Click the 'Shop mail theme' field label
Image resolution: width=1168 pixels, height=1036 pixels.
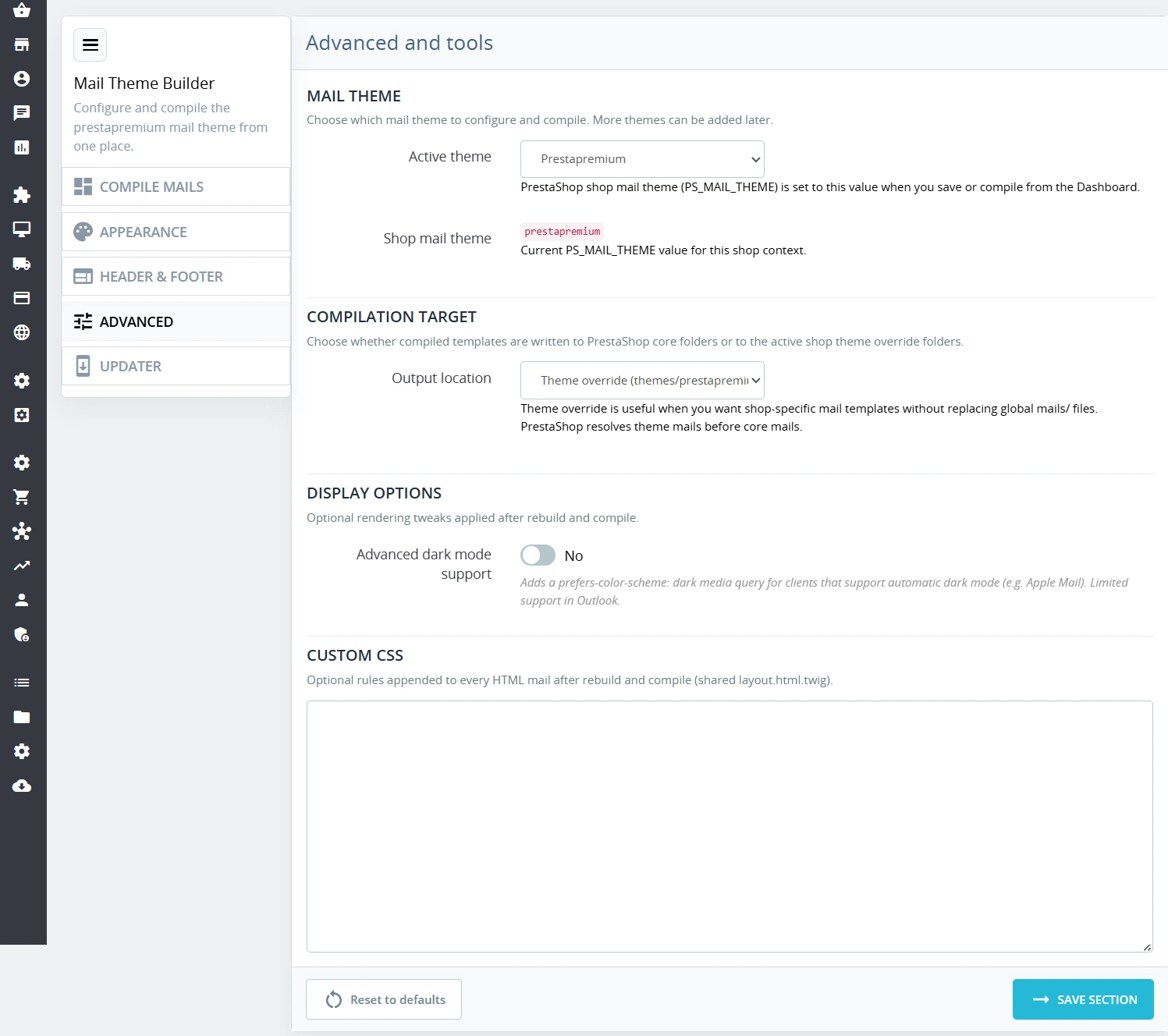437,239
